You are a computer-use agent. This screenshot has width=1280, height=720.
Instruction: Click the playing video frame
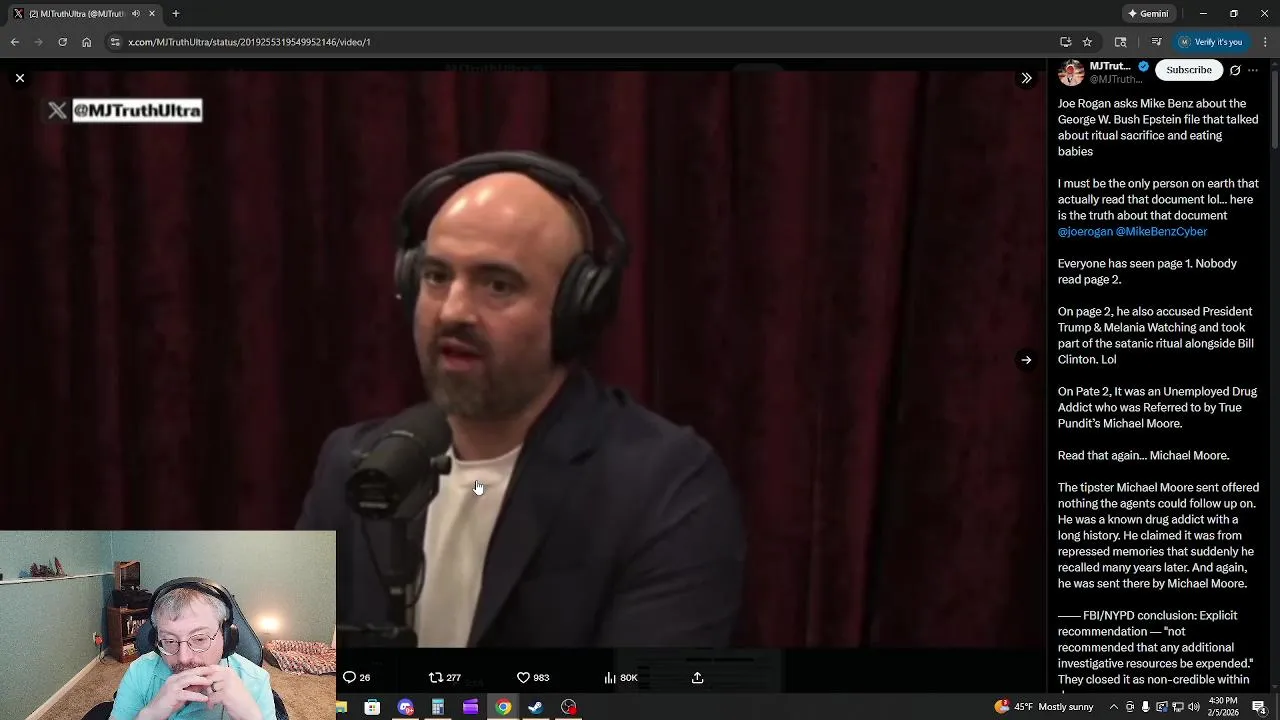(522, 360)
